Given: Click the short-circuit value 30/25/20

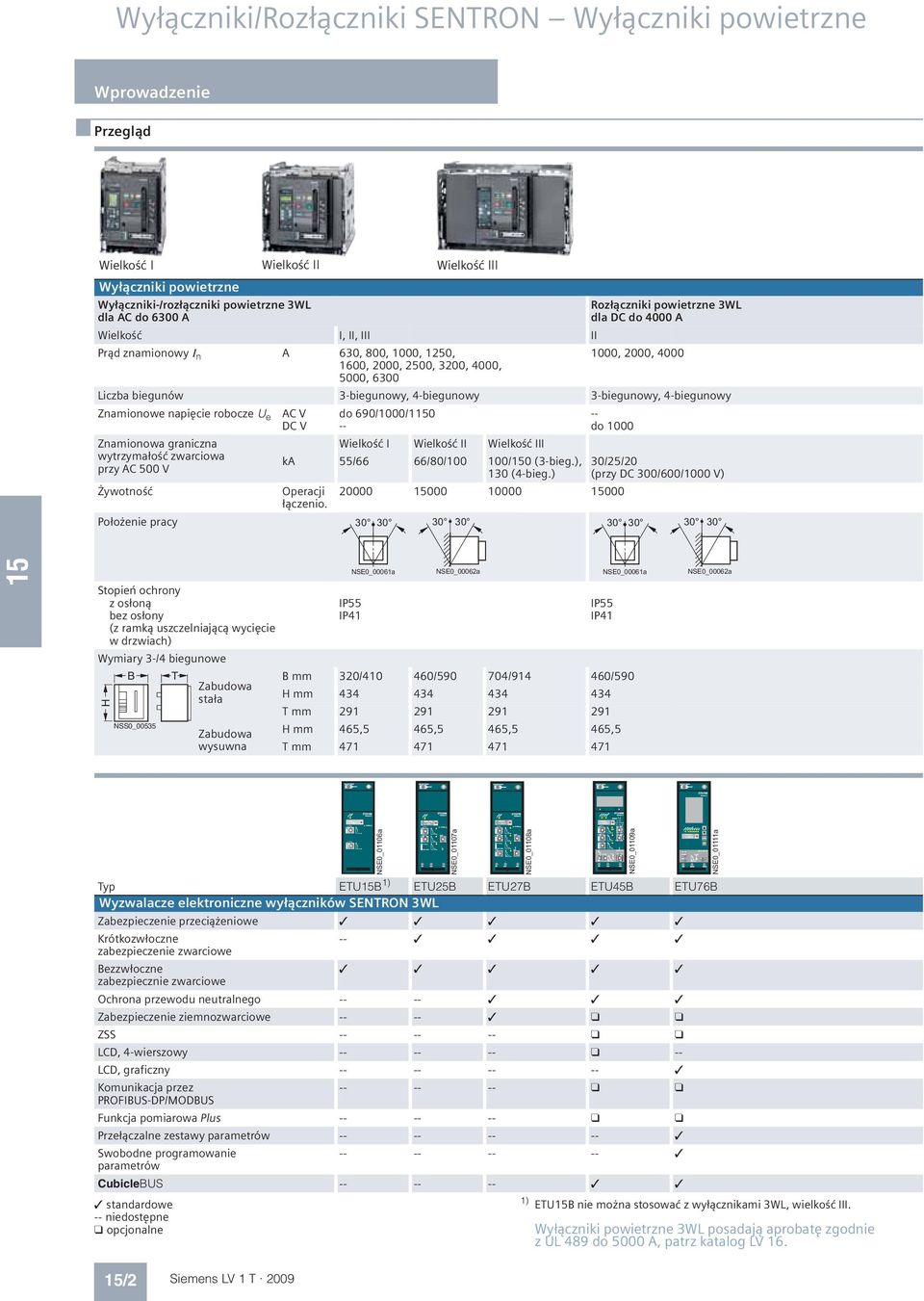Looking at the screenshot, I should pos(613,461).
